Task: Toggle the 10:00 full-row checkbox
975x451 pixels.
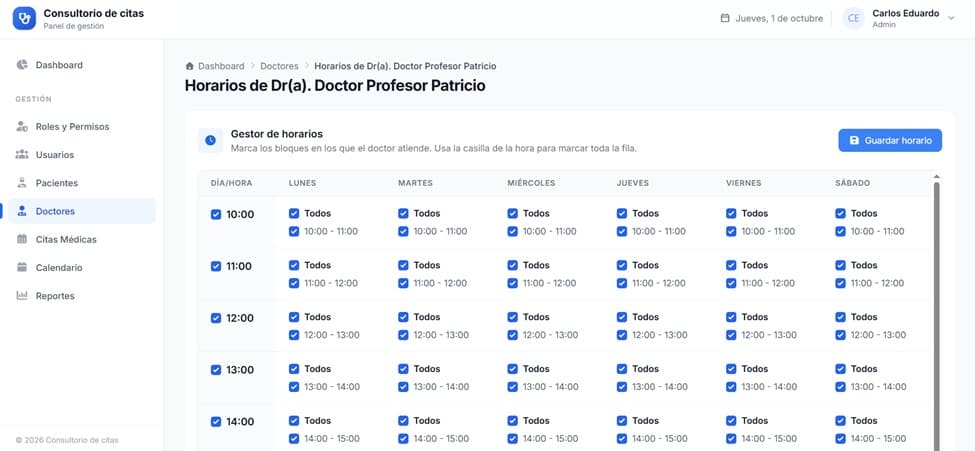Action: pos(216,214)
